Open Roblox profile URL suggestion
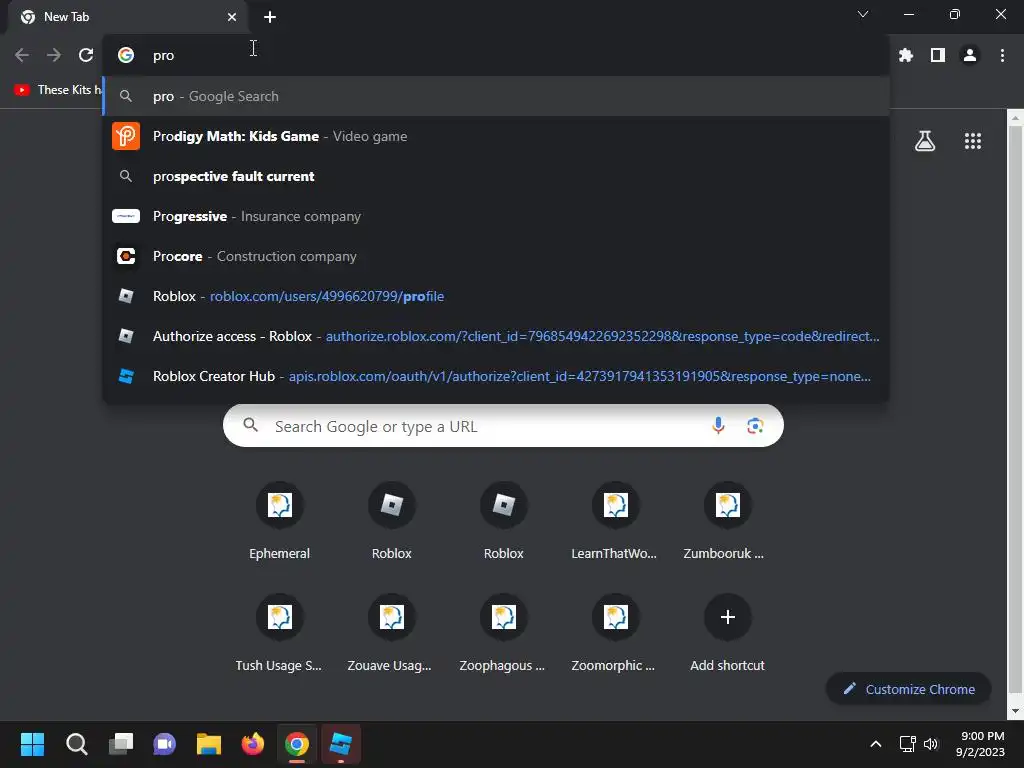 (496, 296)
